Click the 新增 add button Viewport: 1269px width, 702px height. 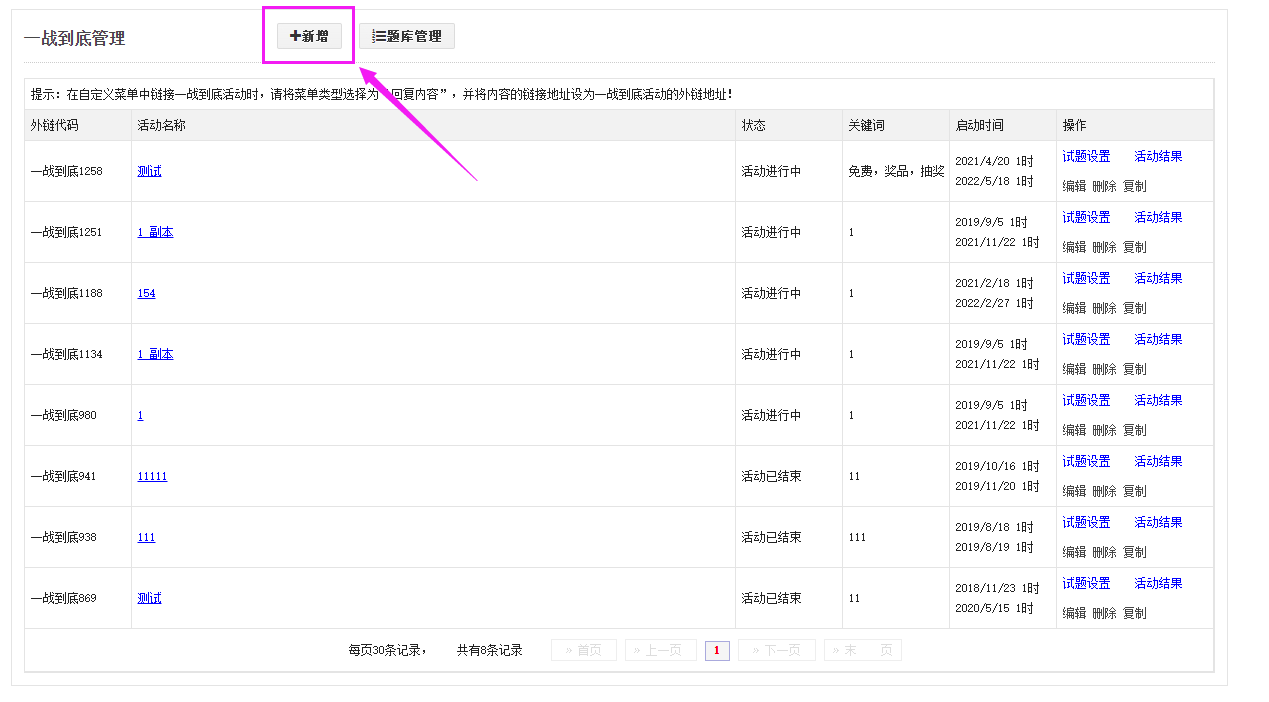click(309, 36)
